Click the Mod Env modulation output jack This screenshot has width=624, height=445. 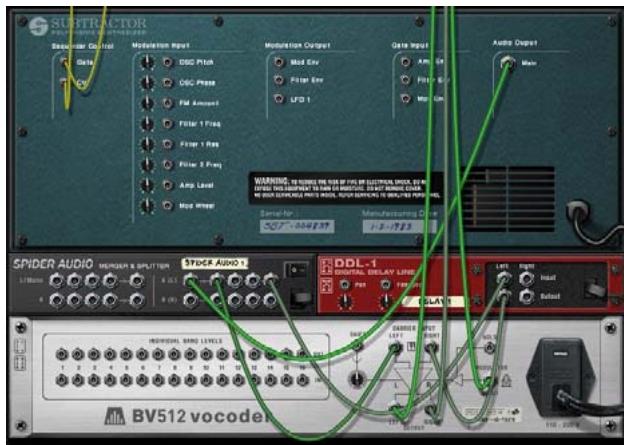tap(279, 62)
